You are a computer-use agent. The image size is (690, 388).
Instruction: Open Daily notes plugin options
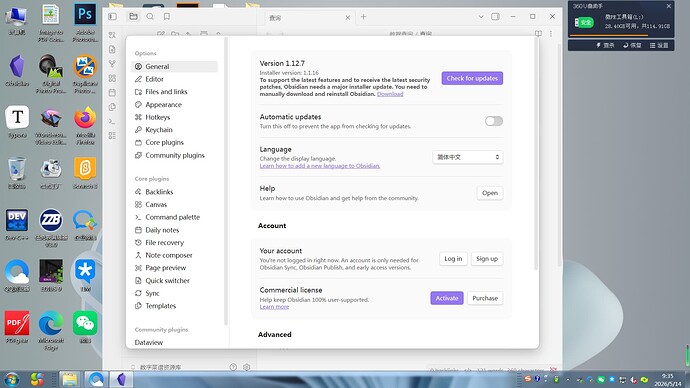point(174,230)
